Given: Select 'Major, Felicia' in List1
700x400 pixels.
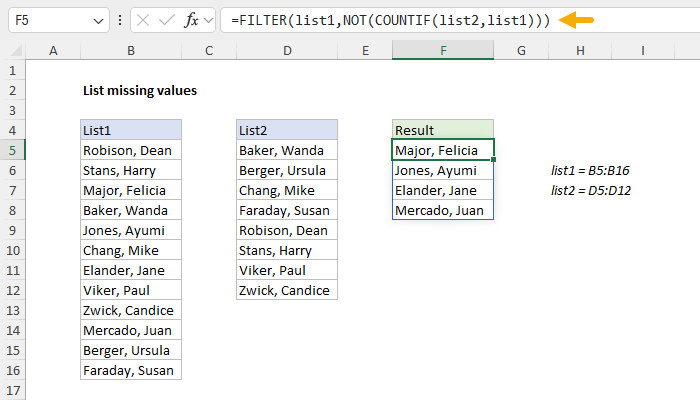Looking at the screenshot, I should click(x=131, y=191).
